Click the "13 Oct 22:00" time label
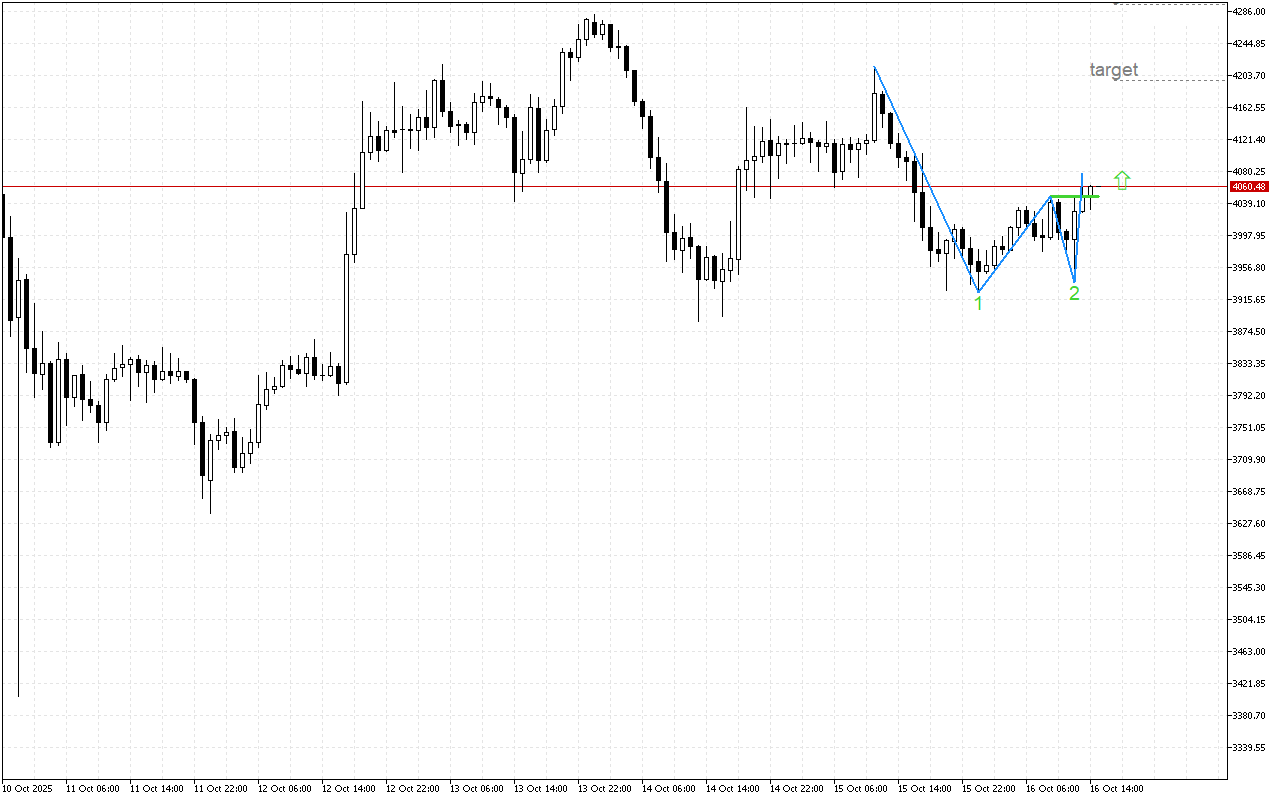Image resolution: width=1280 pixels, height=800 pixels. click(605, 788)
